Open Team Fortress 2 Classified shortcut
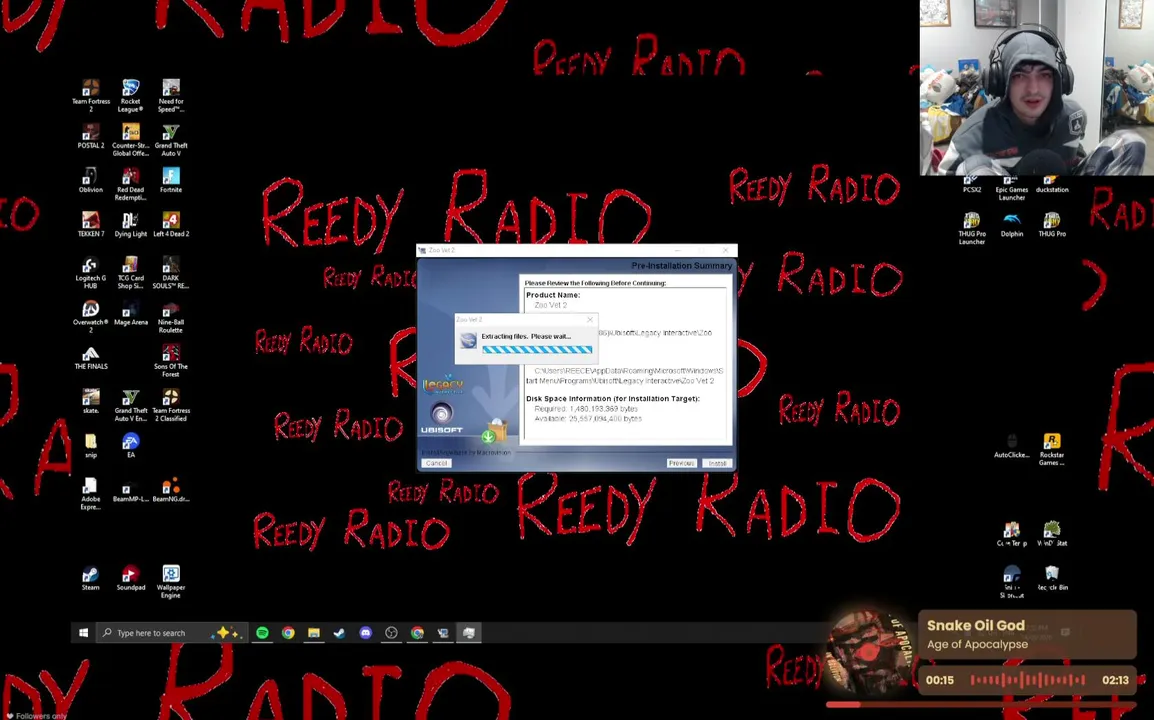The width and height of the screenshot is (1154, 720). 171,405
